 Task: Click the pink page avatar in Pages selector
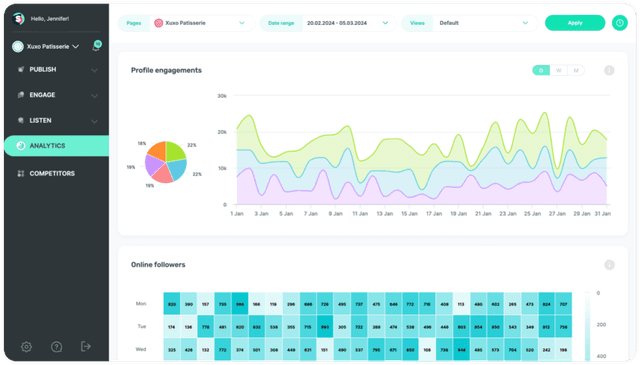158,23
